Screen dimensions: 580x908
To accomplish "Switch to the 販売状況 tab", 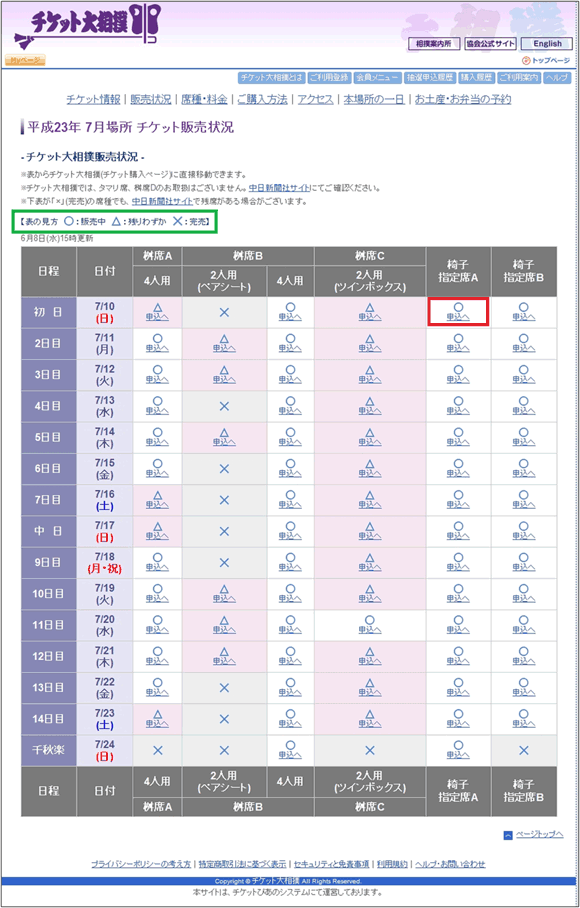I will pos(152,98).
